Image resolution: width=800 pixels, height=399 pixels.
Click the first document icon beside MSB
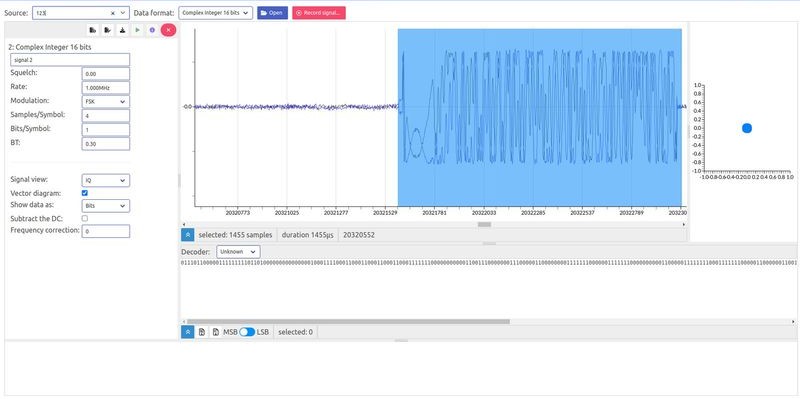(202, 332)
